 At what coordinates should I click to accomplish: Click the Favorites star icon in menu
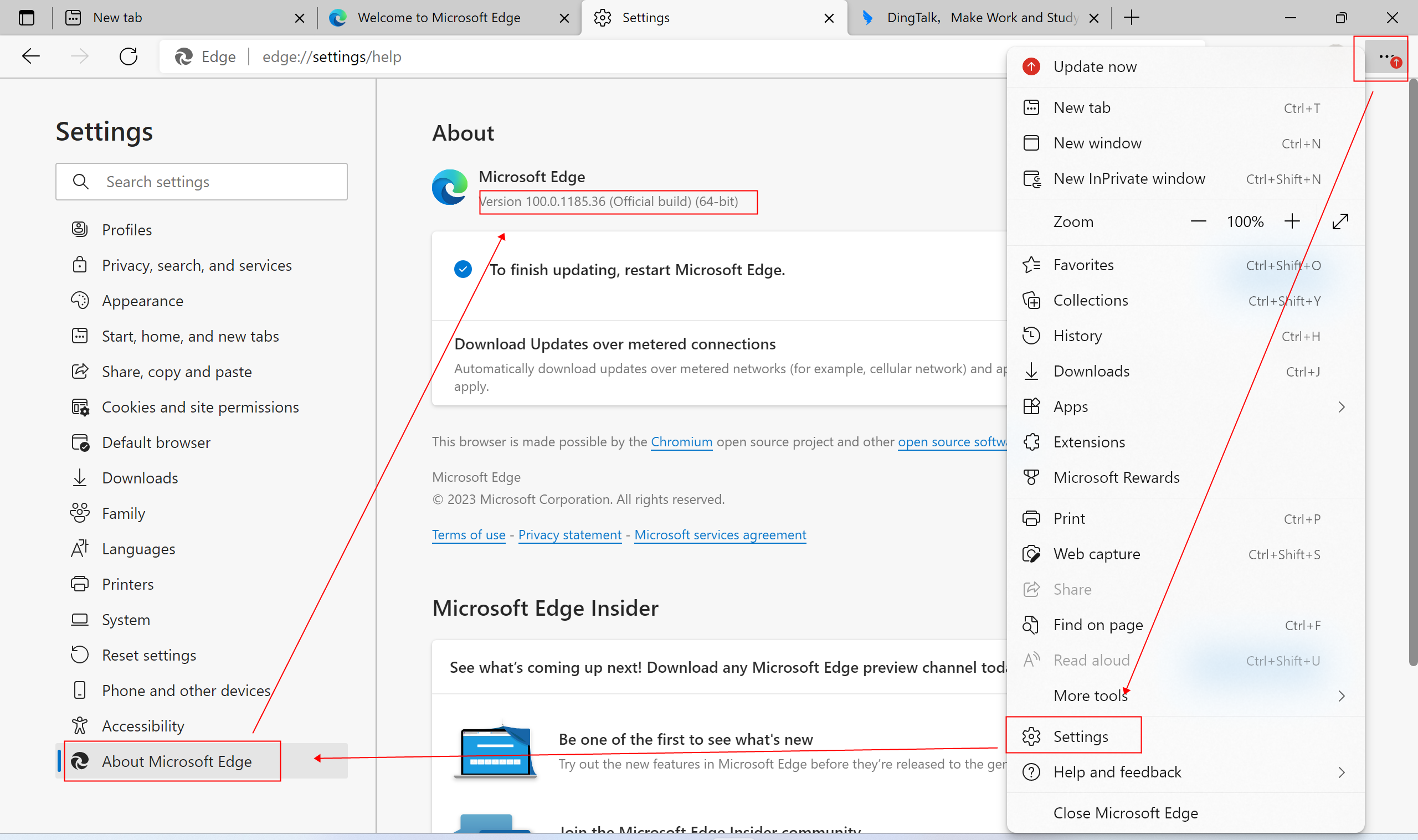coord(1031,265)
